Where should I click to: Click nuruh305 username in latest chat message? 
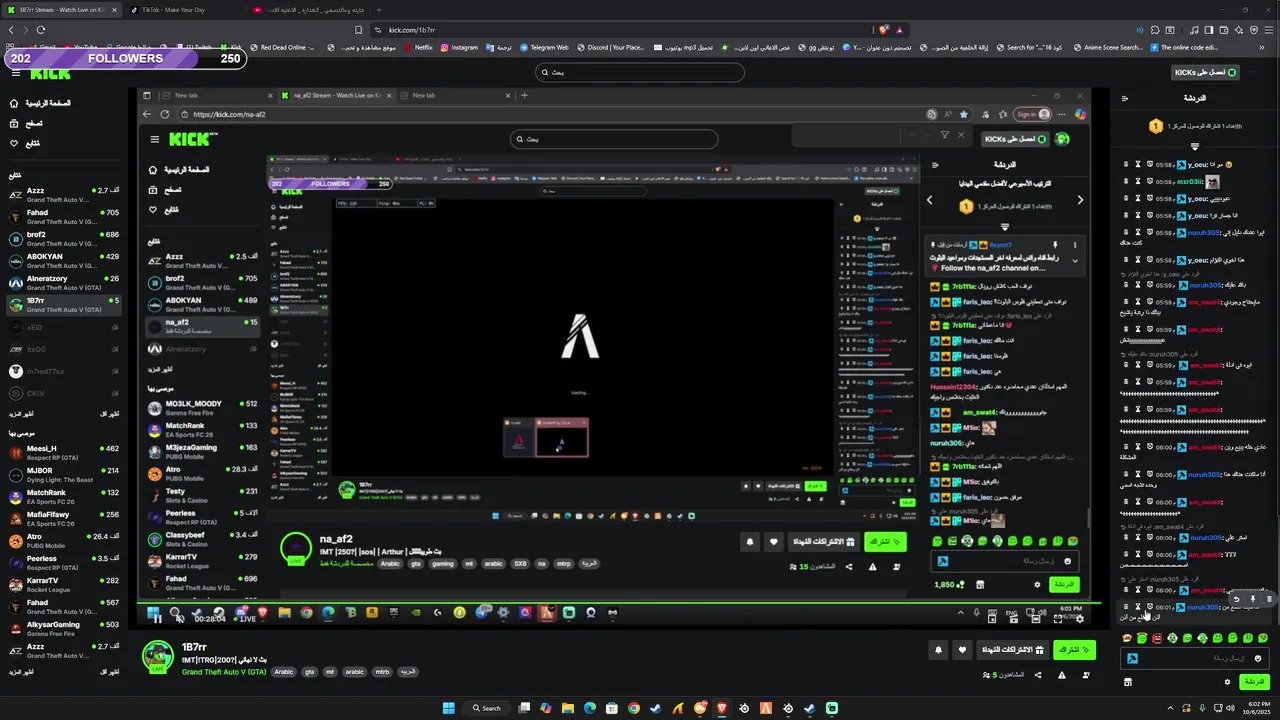(1205, 607)
